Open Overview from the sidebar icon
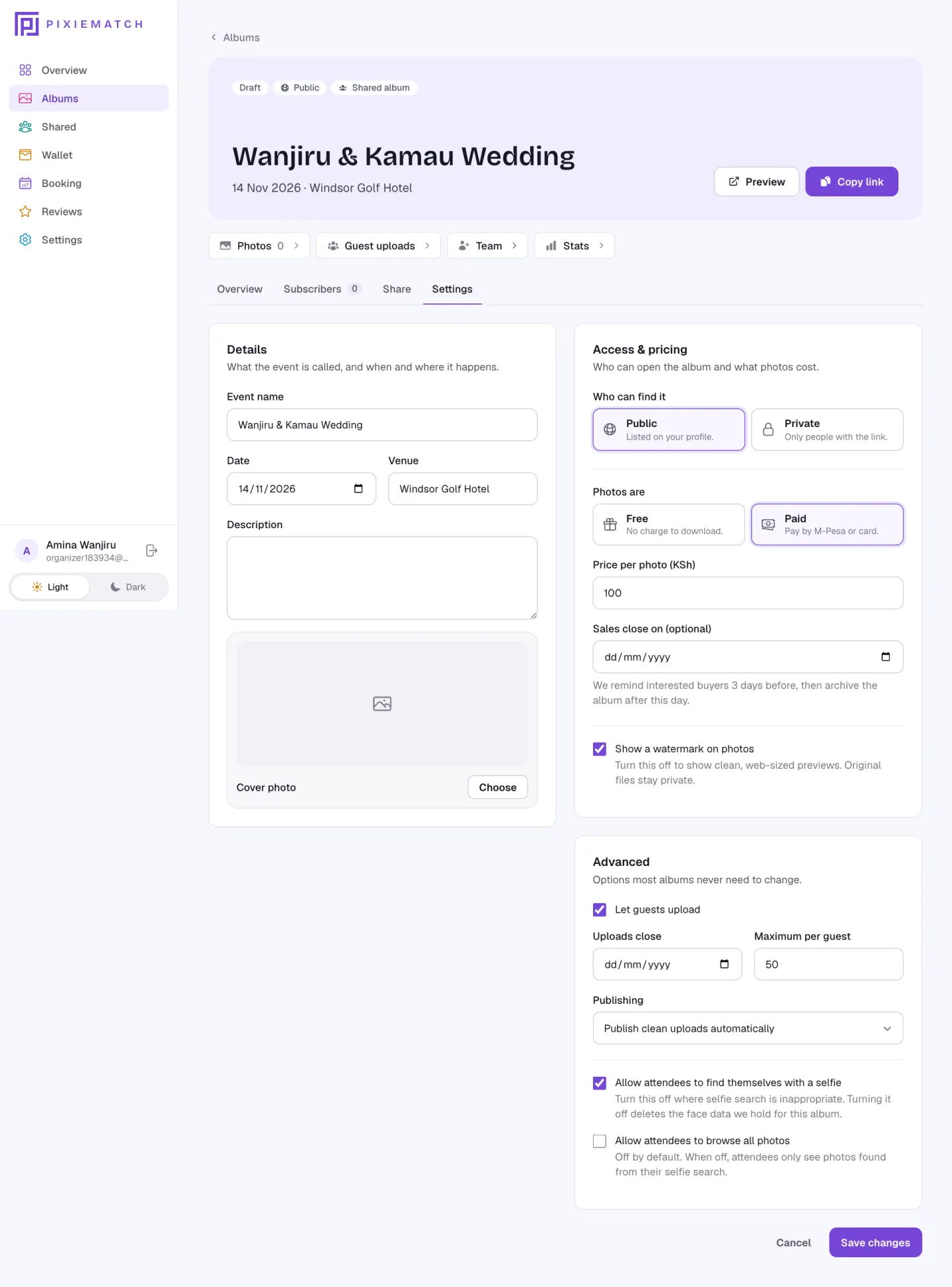The height and width of the screenshot is (1287, 952). coord(25,70)
